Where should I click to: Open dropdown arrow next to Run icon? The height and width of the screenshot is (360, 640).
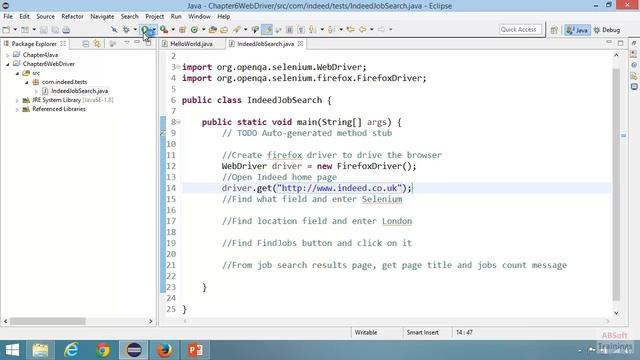click(153, 30)
